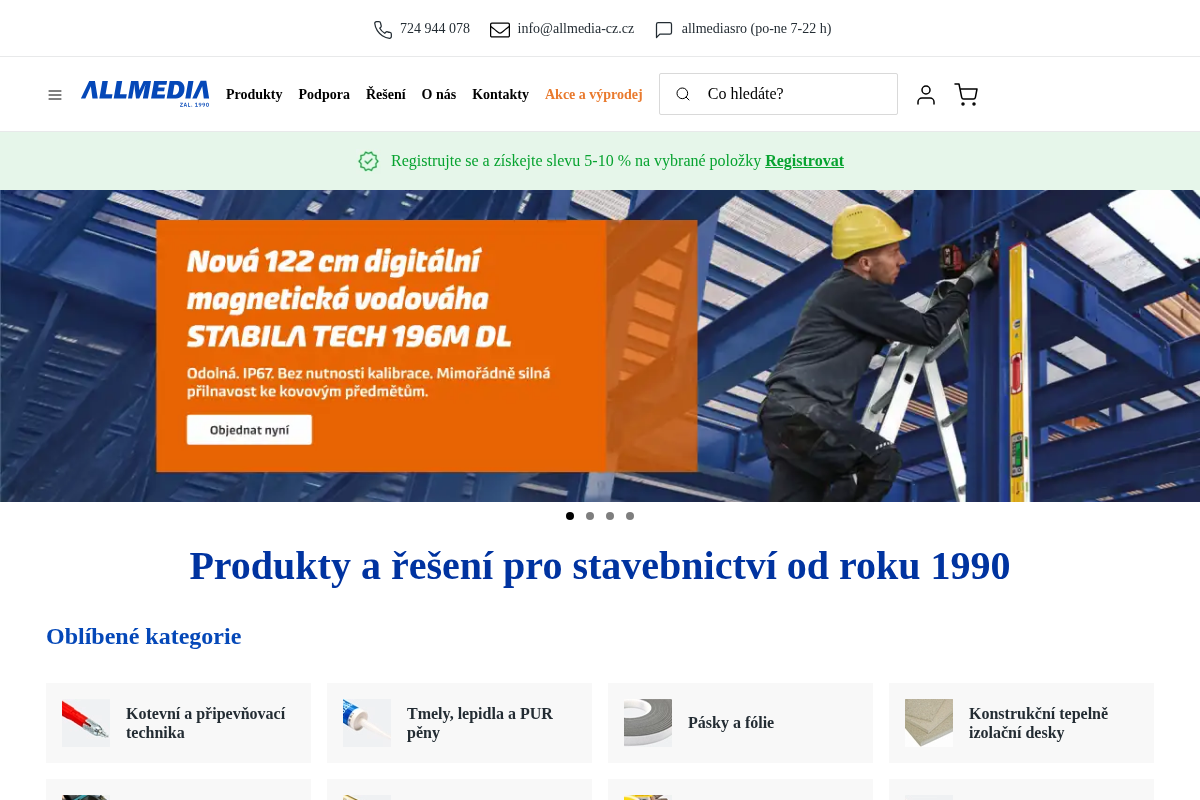This screenshot has height=800, width=1200.
Task: Click the grey tape roll thumbnail
Action: click(648, 723)
